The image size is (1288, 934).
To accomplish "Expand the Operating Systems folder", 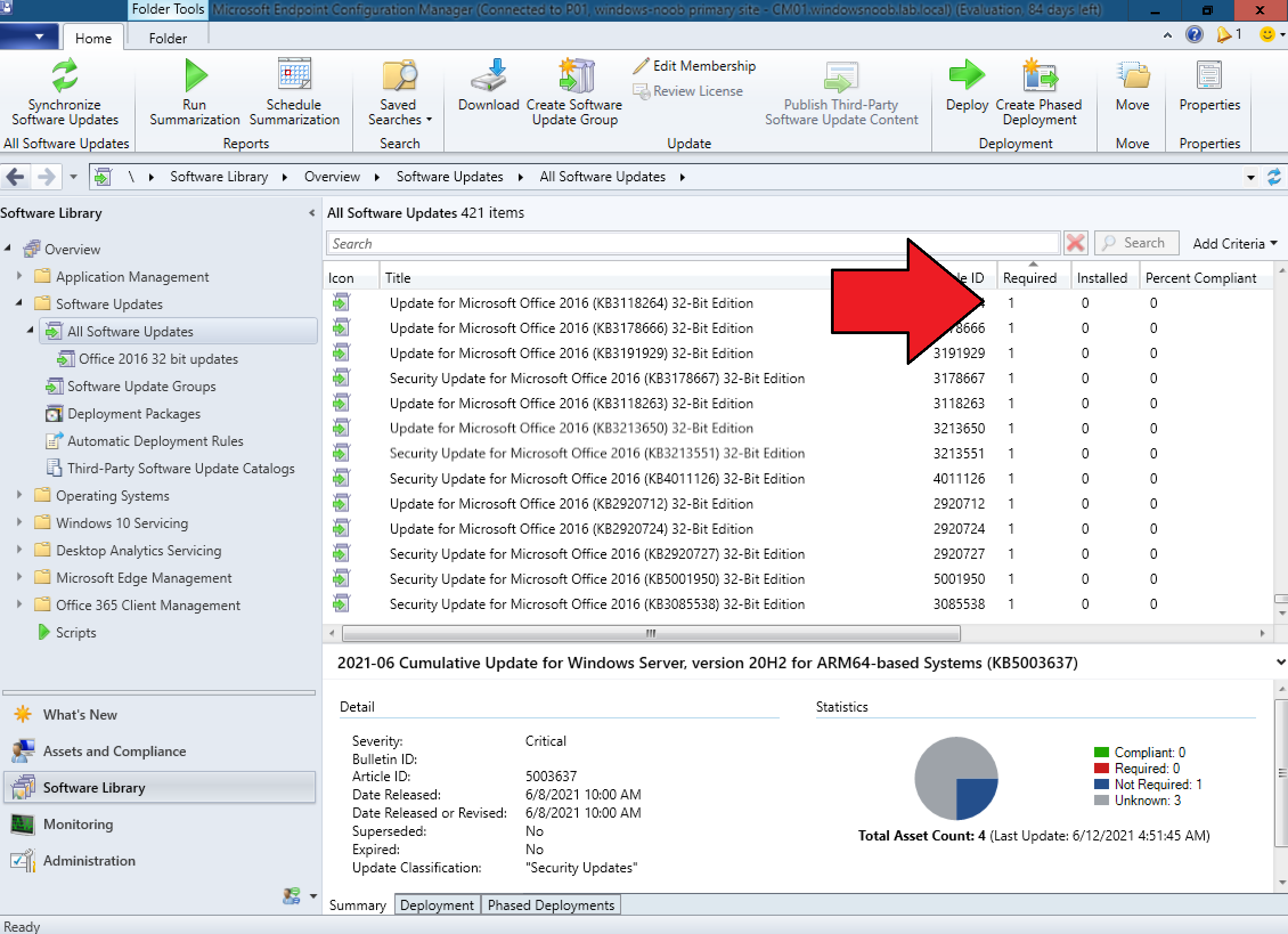I will 19,495.
